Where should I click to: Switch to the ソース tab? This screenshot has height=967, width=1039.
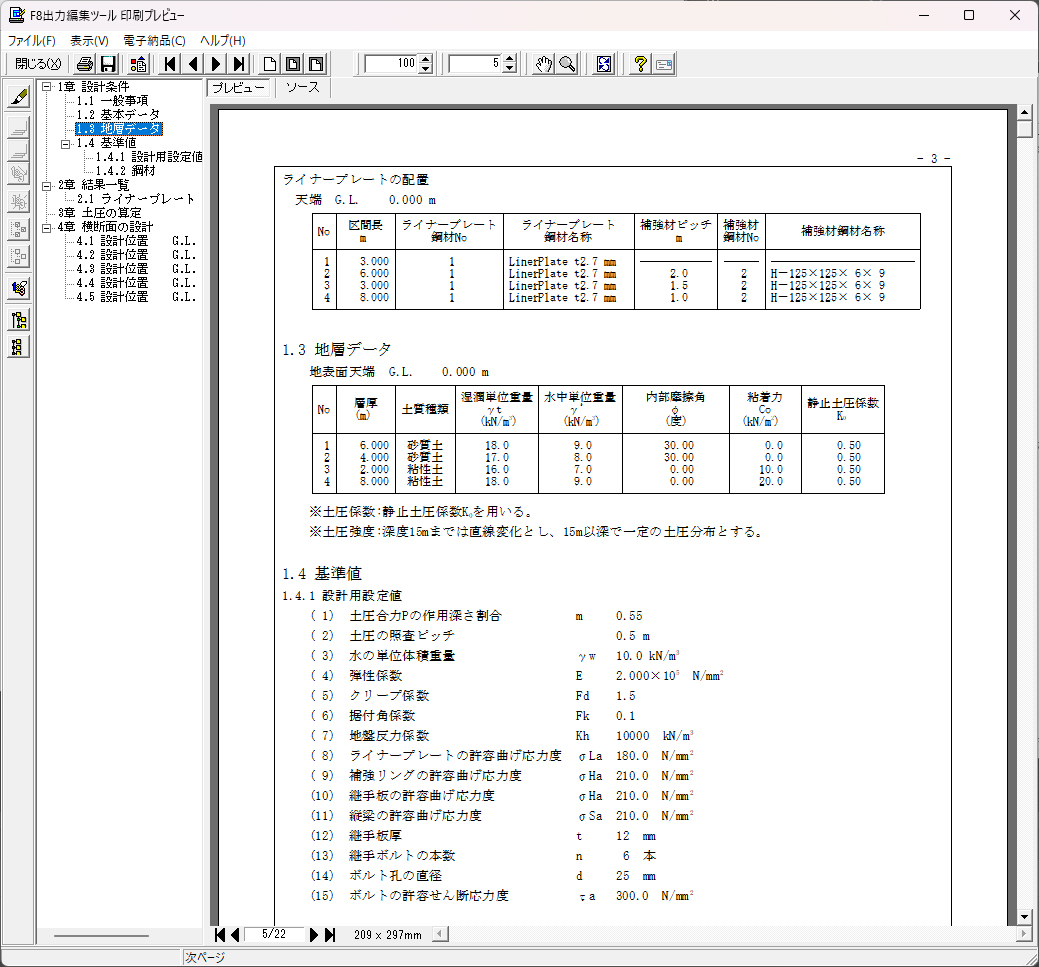coord(303,87)
